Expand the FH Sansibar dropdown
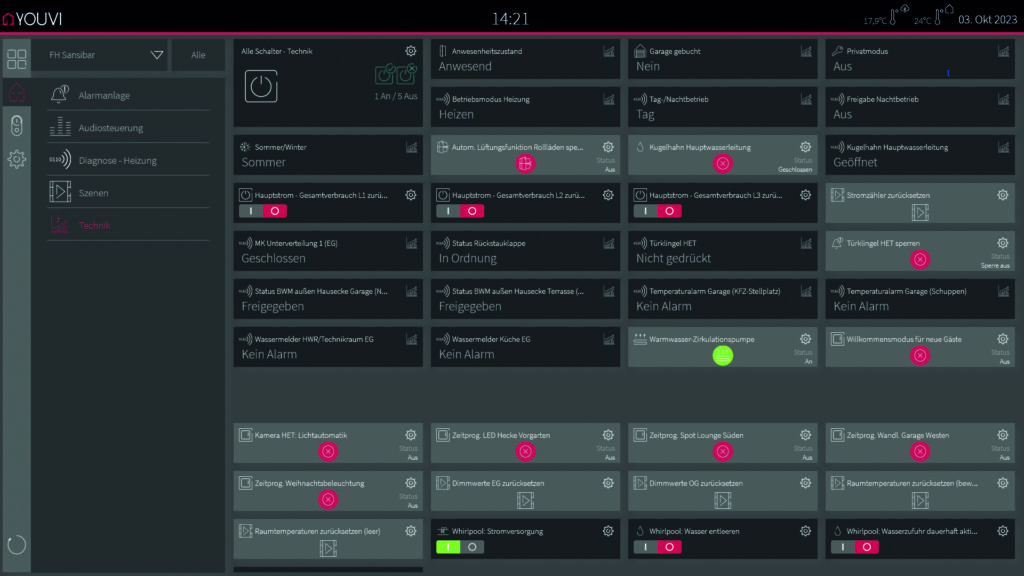This screenshot has width=1024, height=576. [157, 55]
